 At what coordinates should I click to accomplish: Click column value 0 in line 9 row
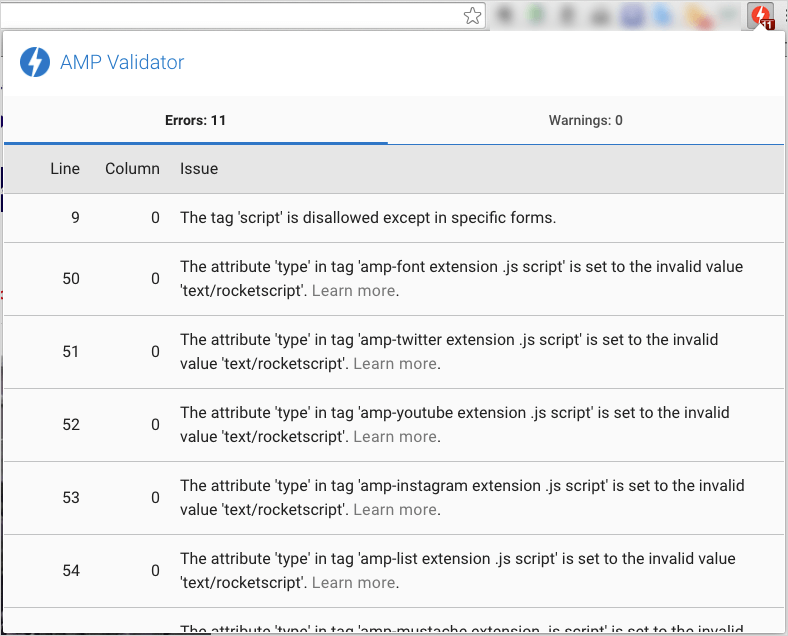[155, 218]
